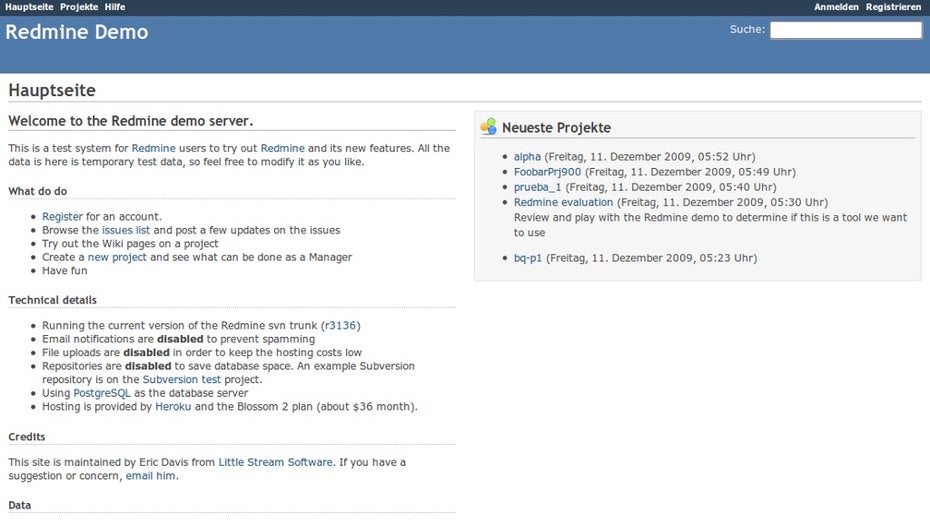Open the FoobarPrj900 project
Viewport: 930px width, 523px height.
(547, 172)
